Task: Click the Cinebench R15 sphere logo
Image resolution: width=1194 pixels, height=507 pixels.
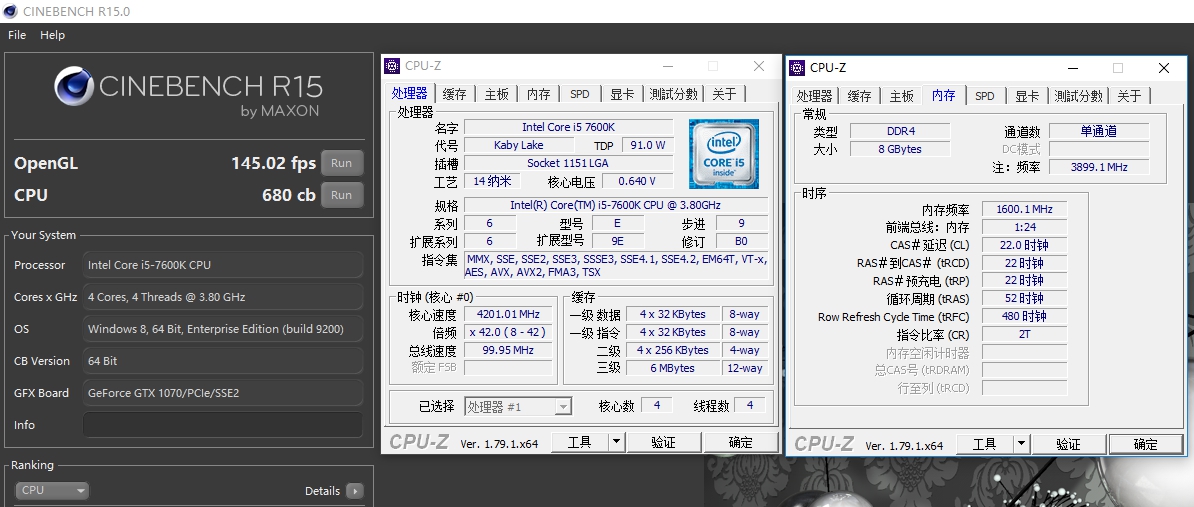Action: 74,86
